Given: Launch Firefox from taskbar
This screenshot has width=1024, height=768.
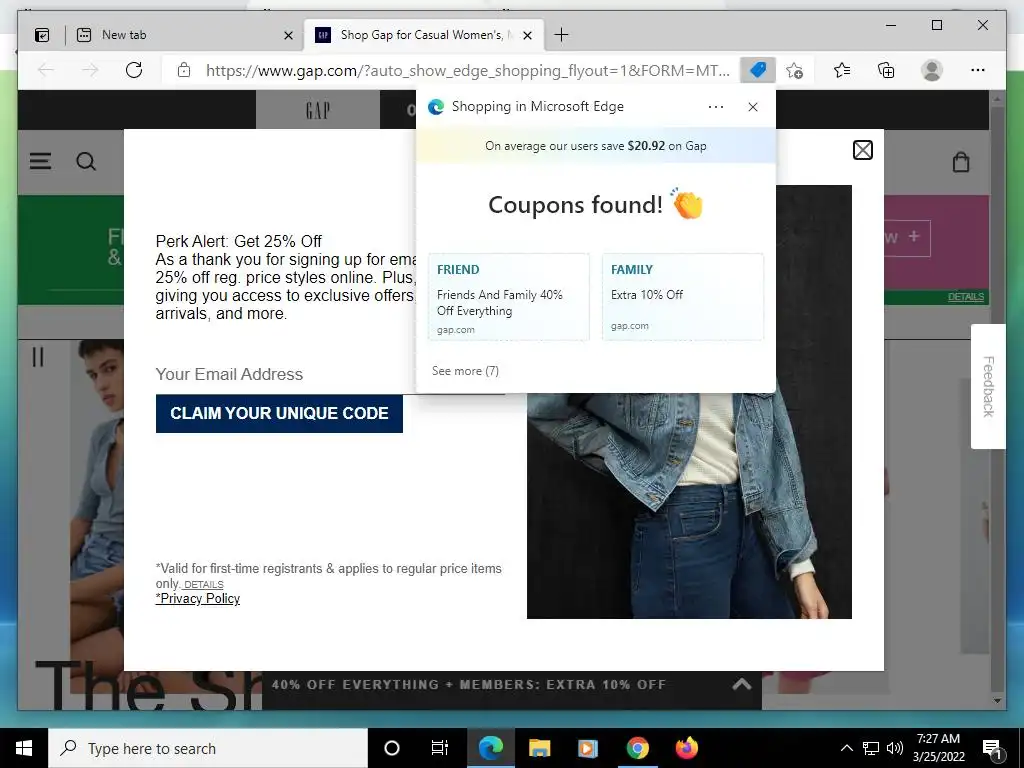Looking at the screenshot, I should (686, 748).
